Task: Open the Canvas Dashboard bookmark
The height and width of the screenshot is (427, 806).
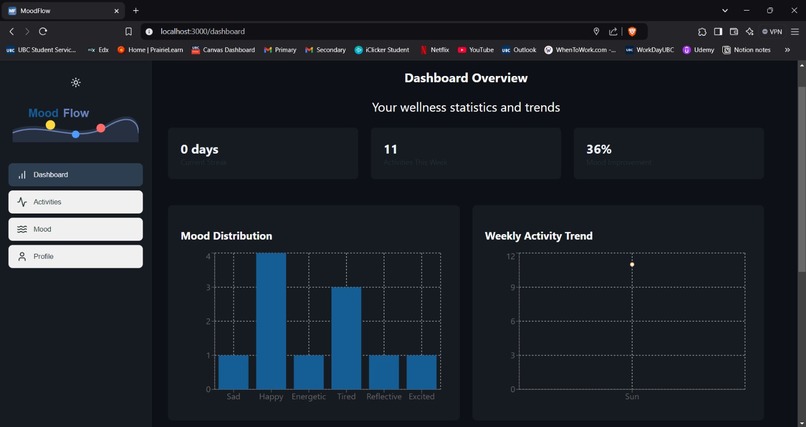Action: pos(223,50)
